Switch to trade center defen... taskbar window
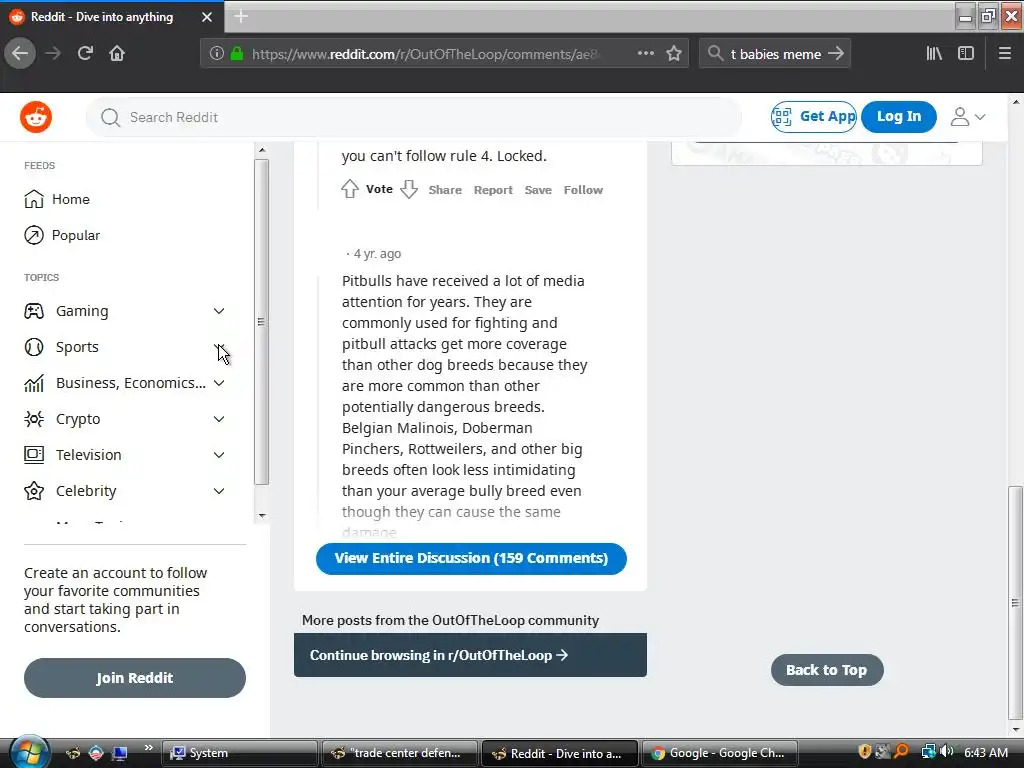1024x768 pixels. coord(399,753)
